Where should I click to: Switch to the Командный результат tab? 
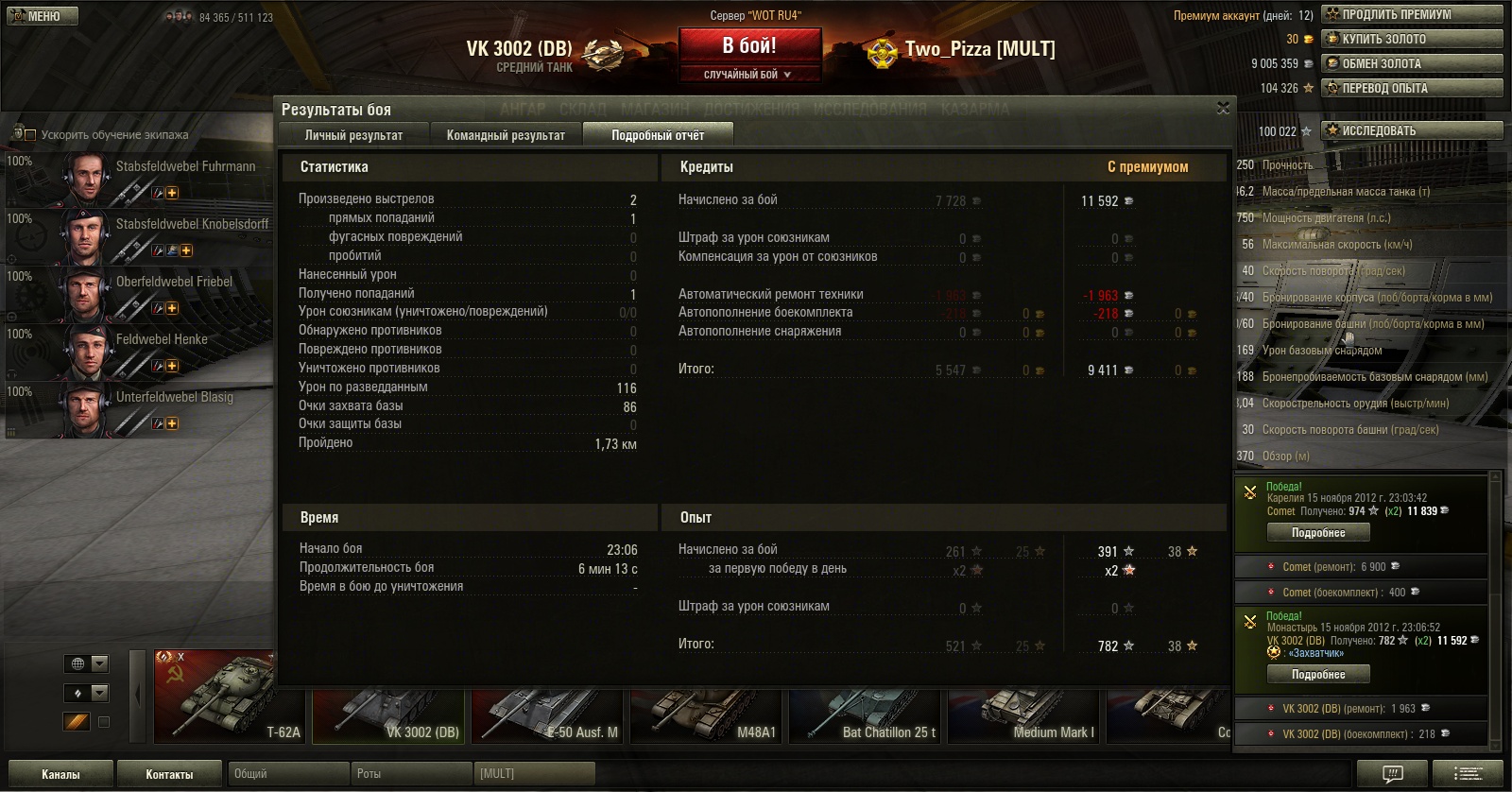506,135
